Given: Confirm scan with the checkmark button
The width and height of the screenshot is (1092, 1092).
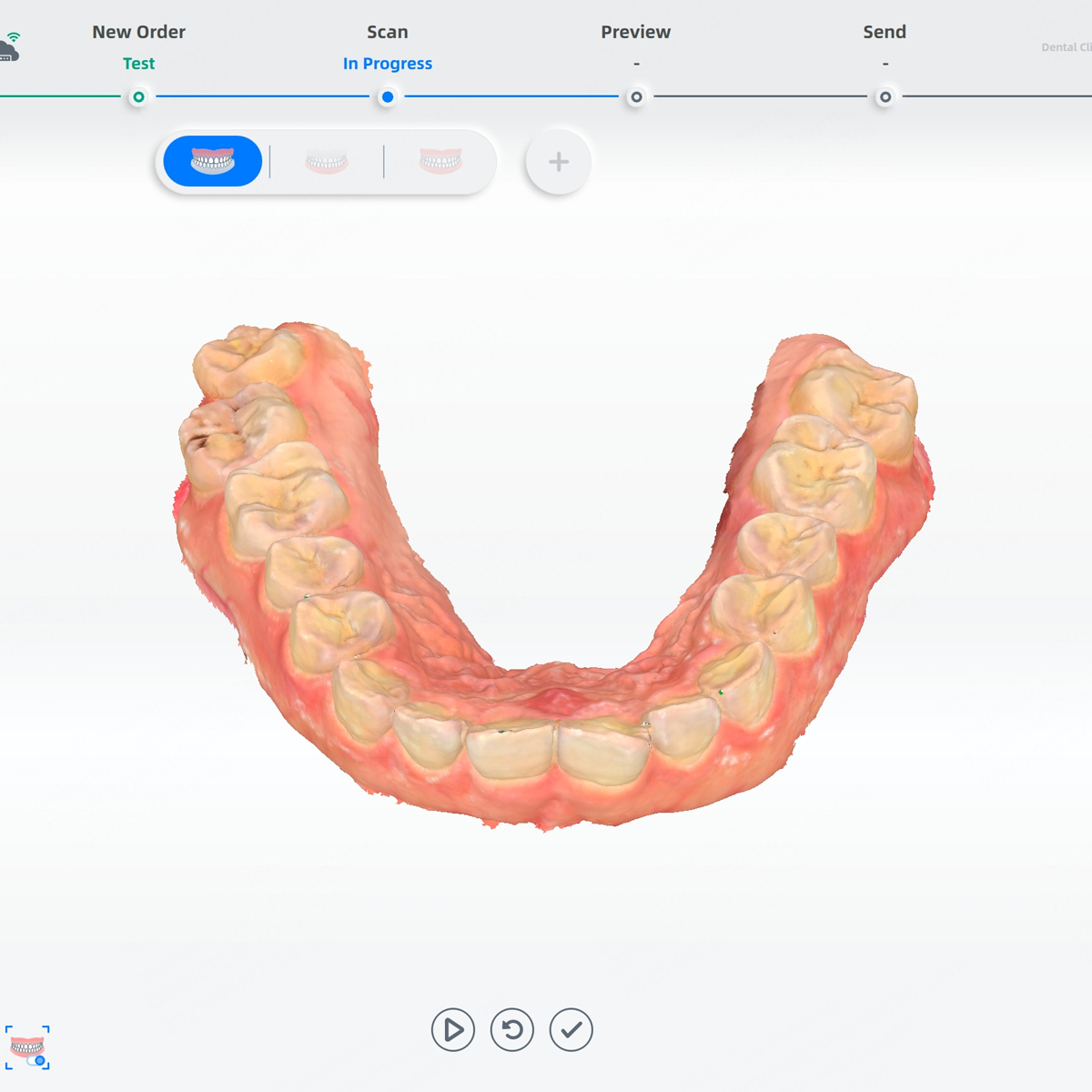Looking at the screenshot, I should point(571,1030).
